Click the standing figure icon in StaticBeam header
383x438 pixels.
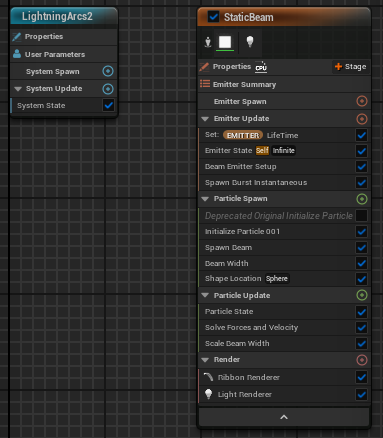coord(208,42)
